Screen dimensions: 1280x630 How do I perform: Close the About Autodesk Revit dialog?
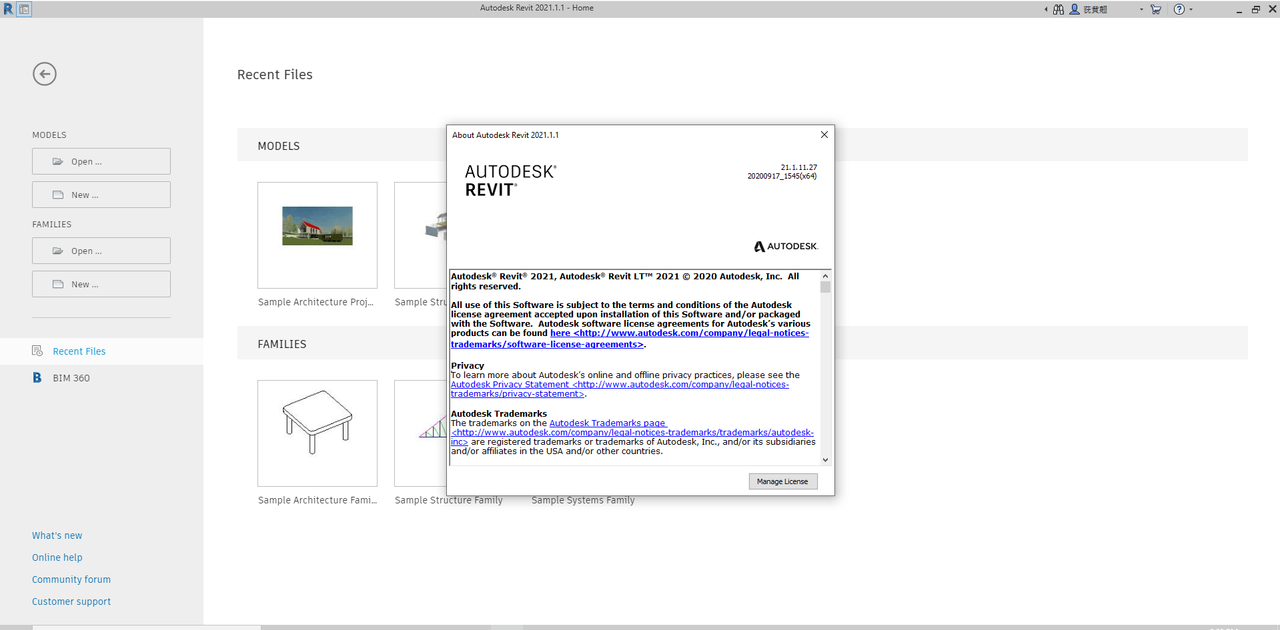824,134
